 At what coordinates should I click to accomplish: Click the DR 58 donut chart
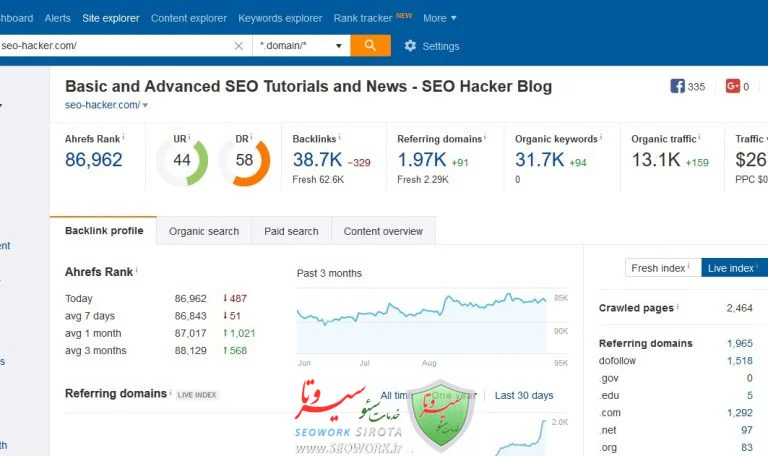pos(244,161)
